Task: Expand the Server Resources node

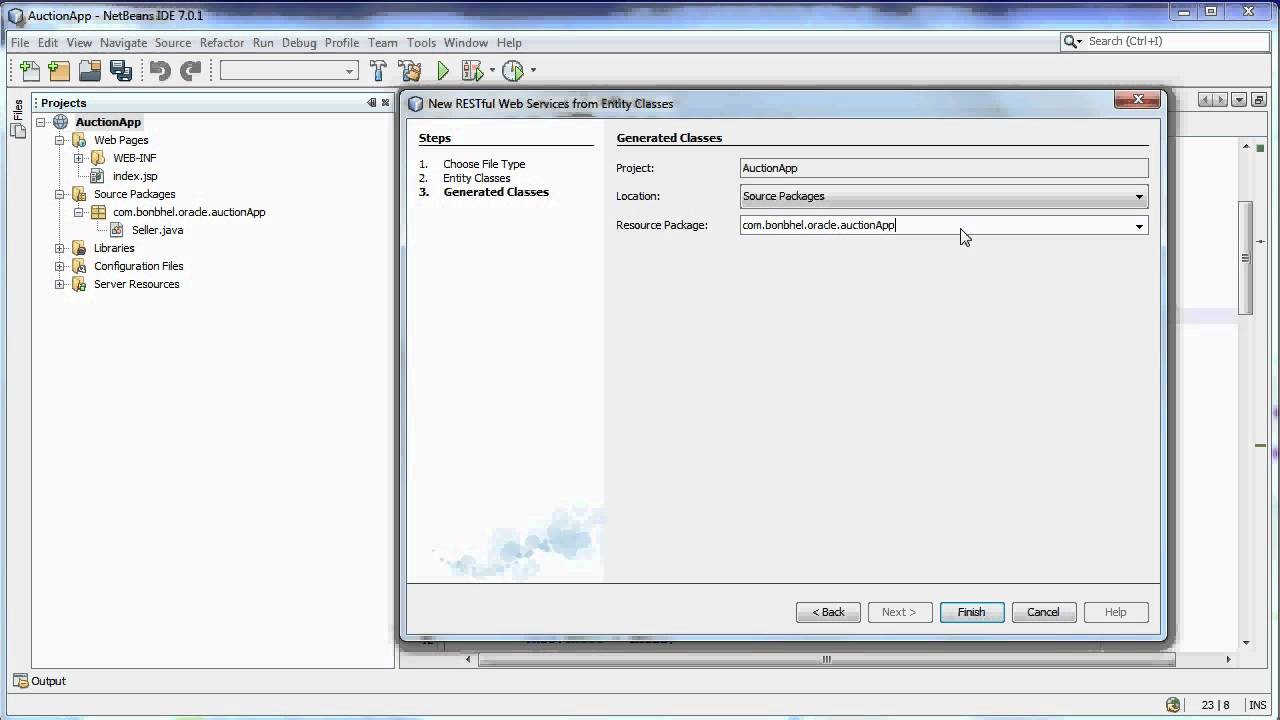Action: point(60,284)
